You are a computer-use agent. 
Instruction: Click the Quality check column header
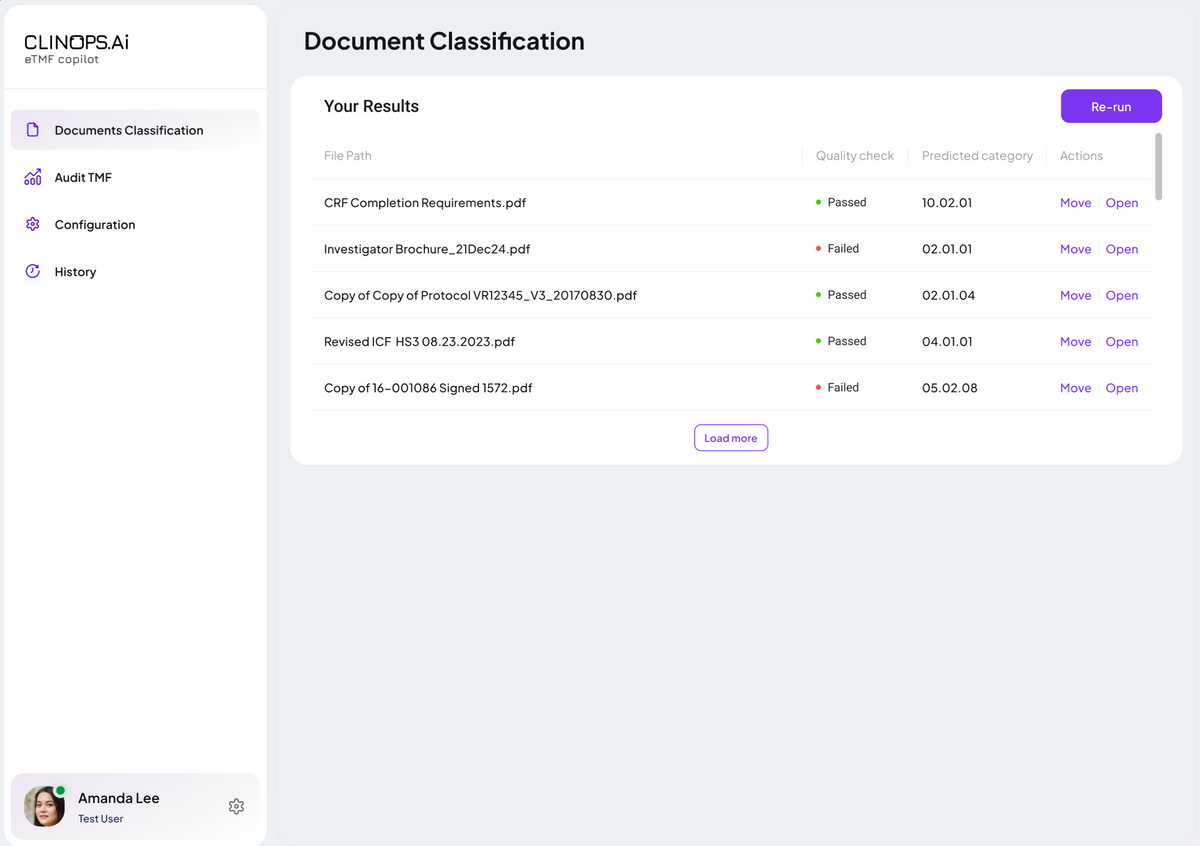pos(854,156)
